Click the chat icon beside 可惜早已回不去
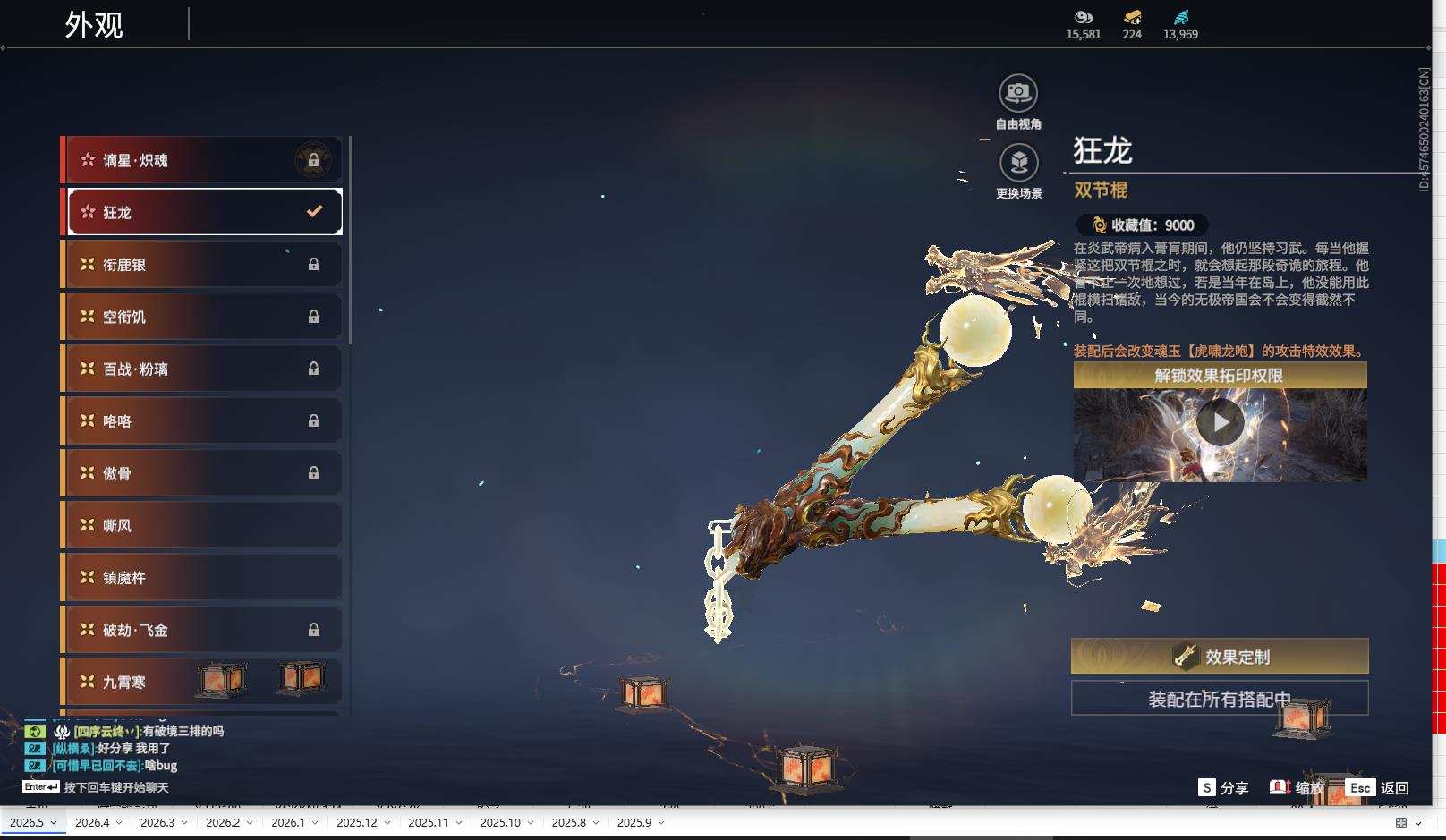This screenshot has height=840, width=1446. point(34,765)
